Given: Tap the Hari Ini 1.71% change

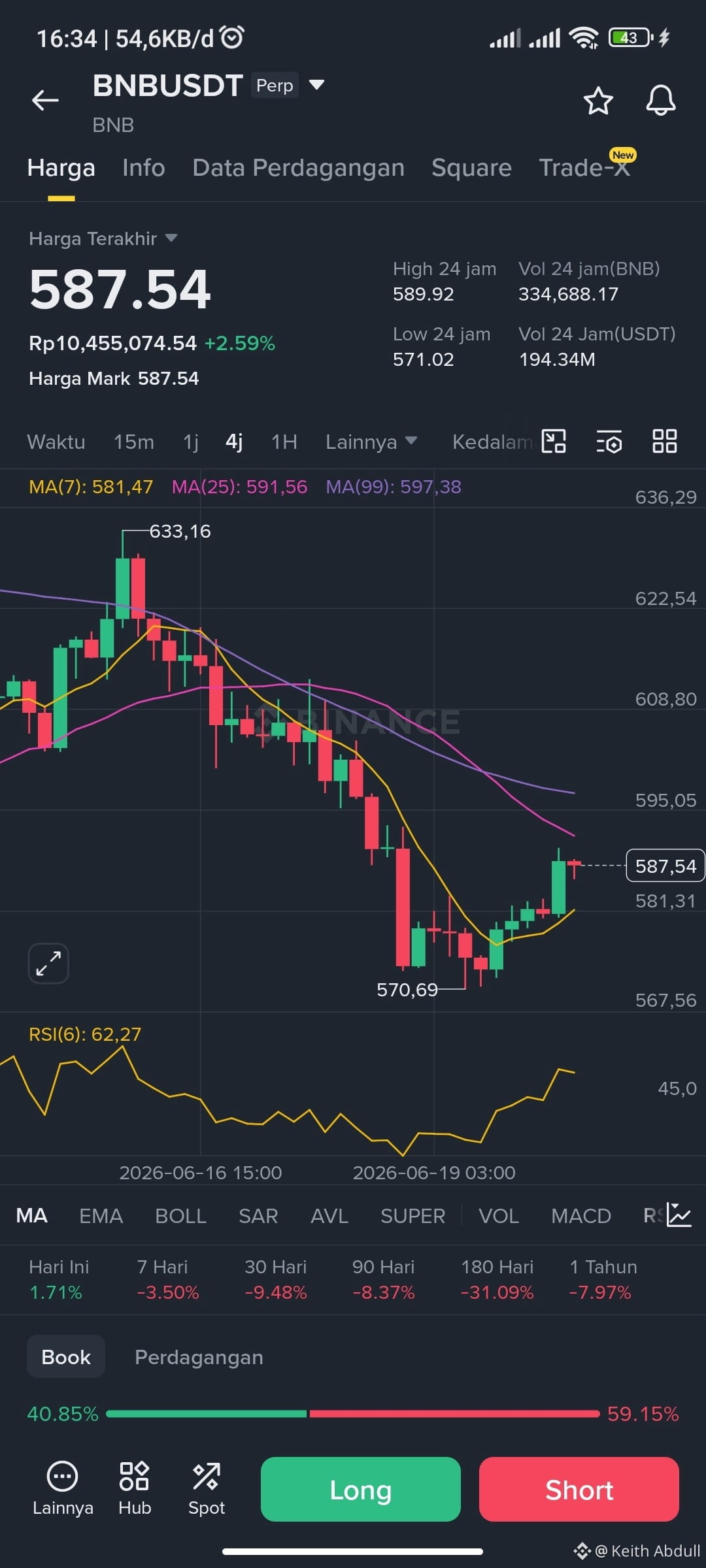Looking at the screenshot, I should coord(59,1279).
